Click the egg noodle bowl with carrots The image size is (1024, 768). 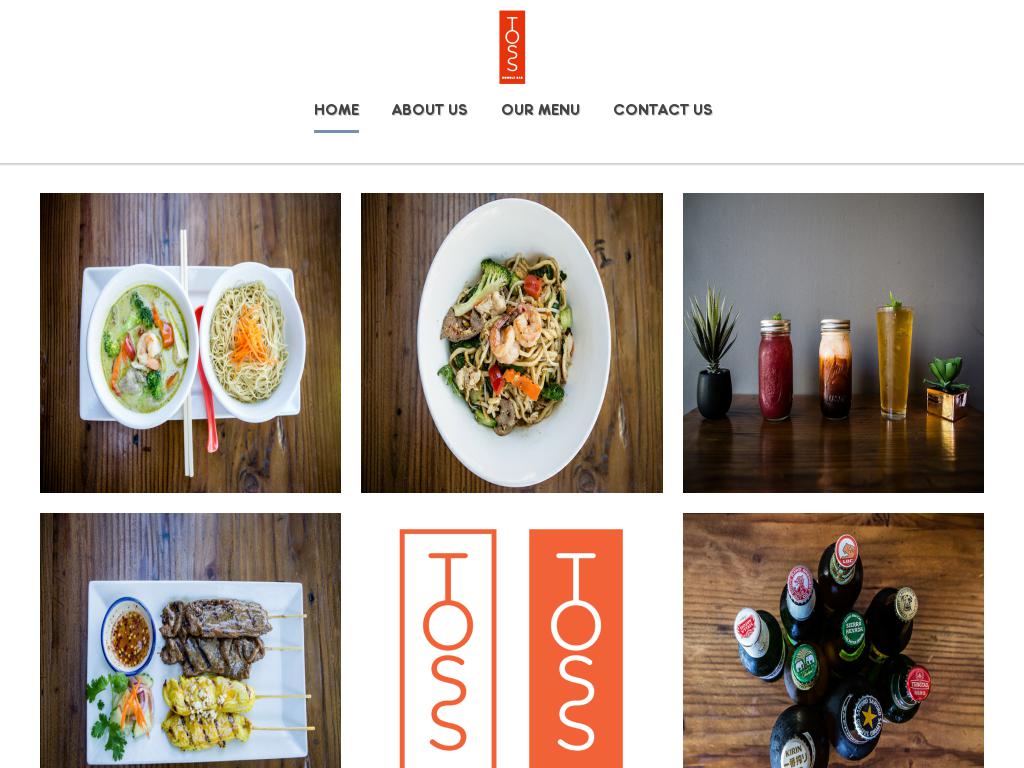click(x=252, y=342)
